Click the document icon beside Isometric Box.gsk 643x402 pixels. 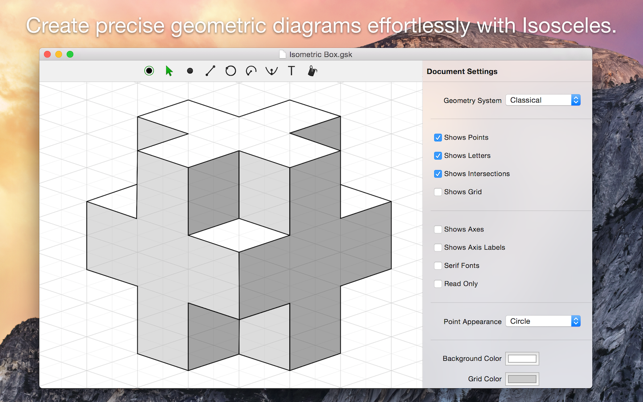283,54
